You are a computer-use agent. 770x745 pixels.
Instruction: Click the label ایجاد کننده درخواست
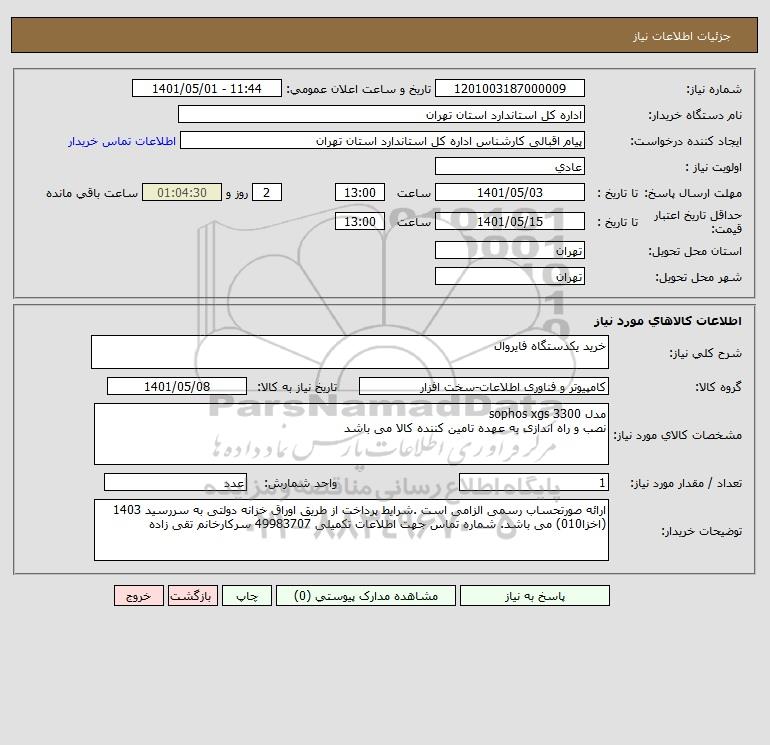coord(686,141)
